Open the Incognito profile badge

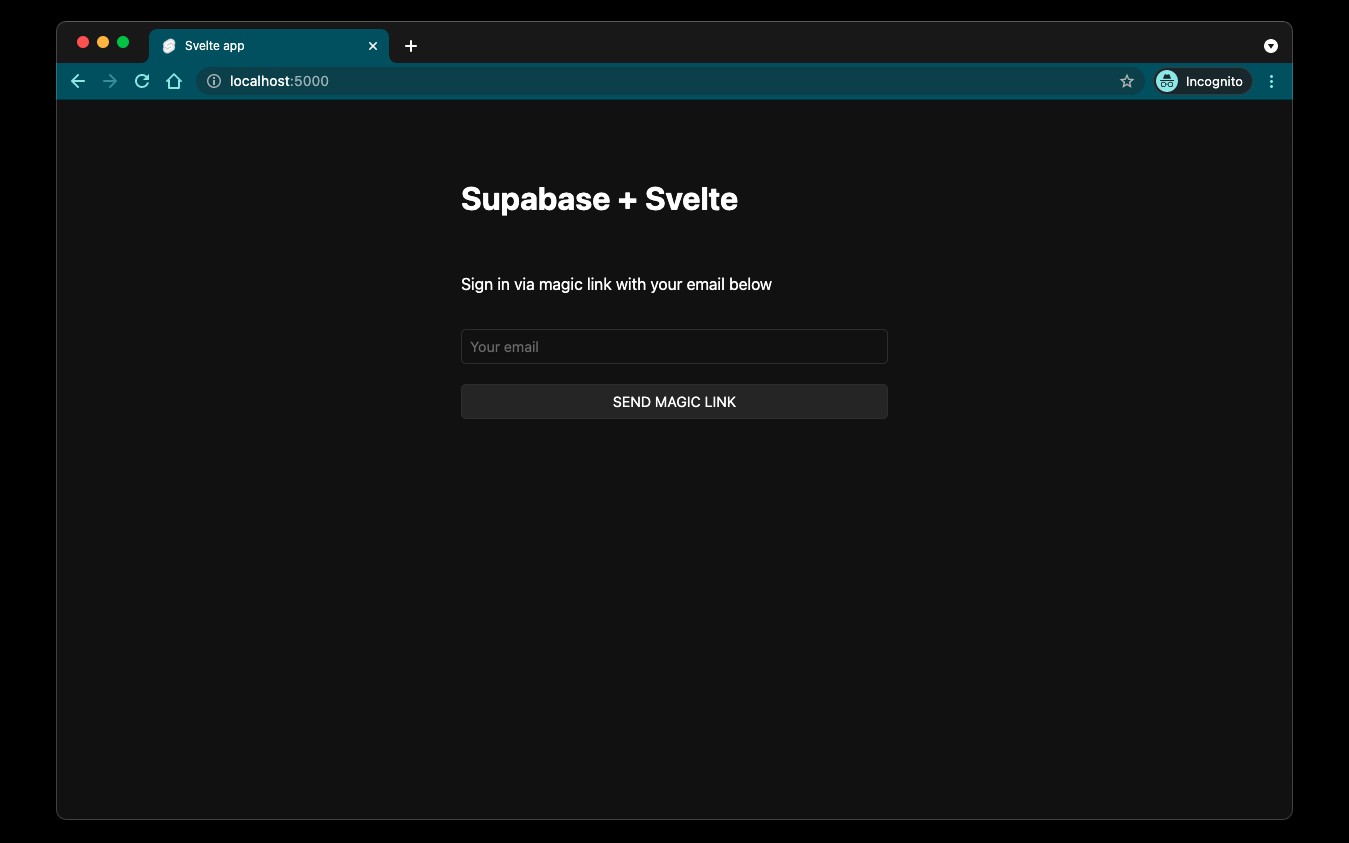1200,81
